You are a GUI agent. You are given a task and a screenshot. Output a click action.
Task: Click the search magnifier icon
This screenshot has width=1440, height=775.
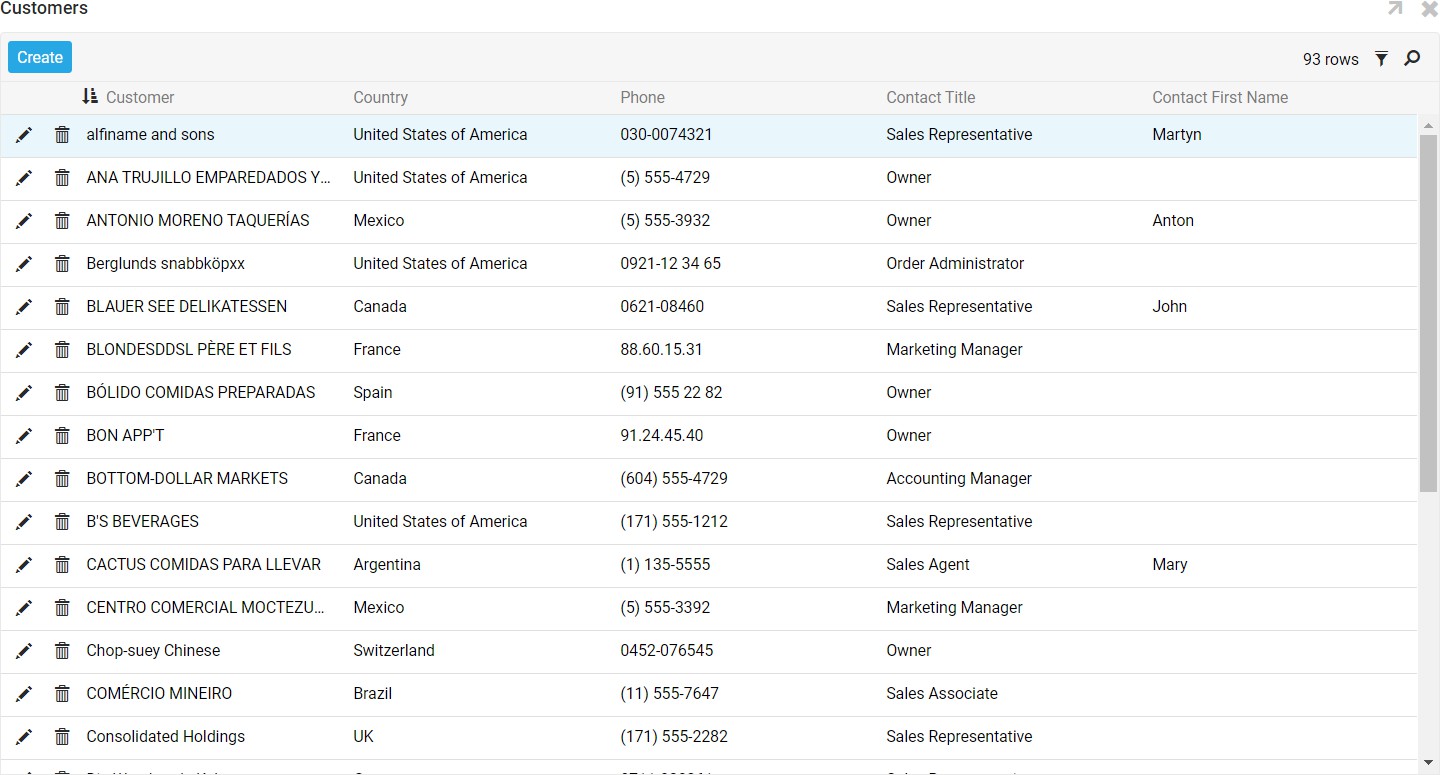(x=1412, y=59)
